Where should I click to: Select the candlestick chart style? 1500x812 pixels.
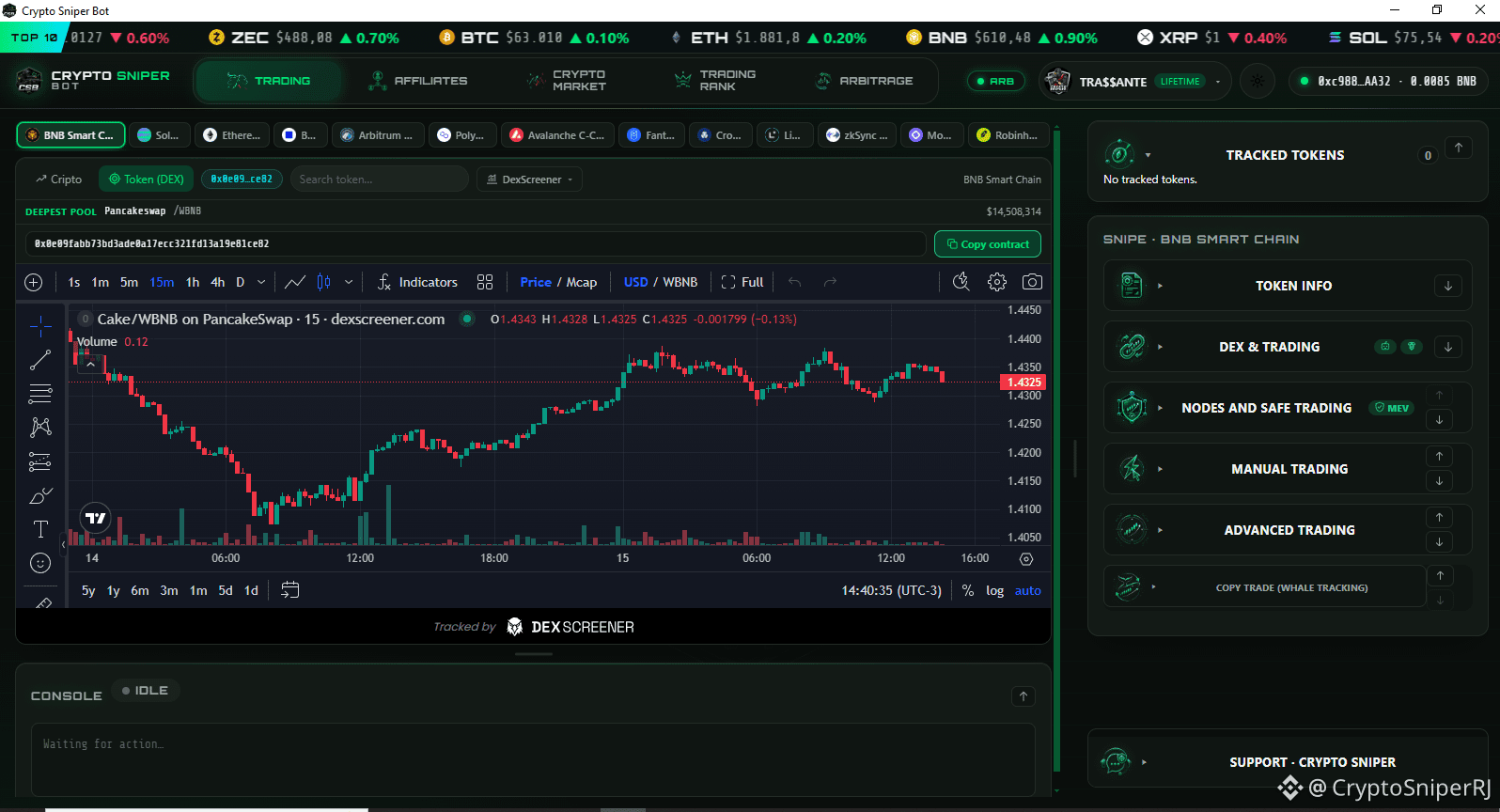(324, 282)
